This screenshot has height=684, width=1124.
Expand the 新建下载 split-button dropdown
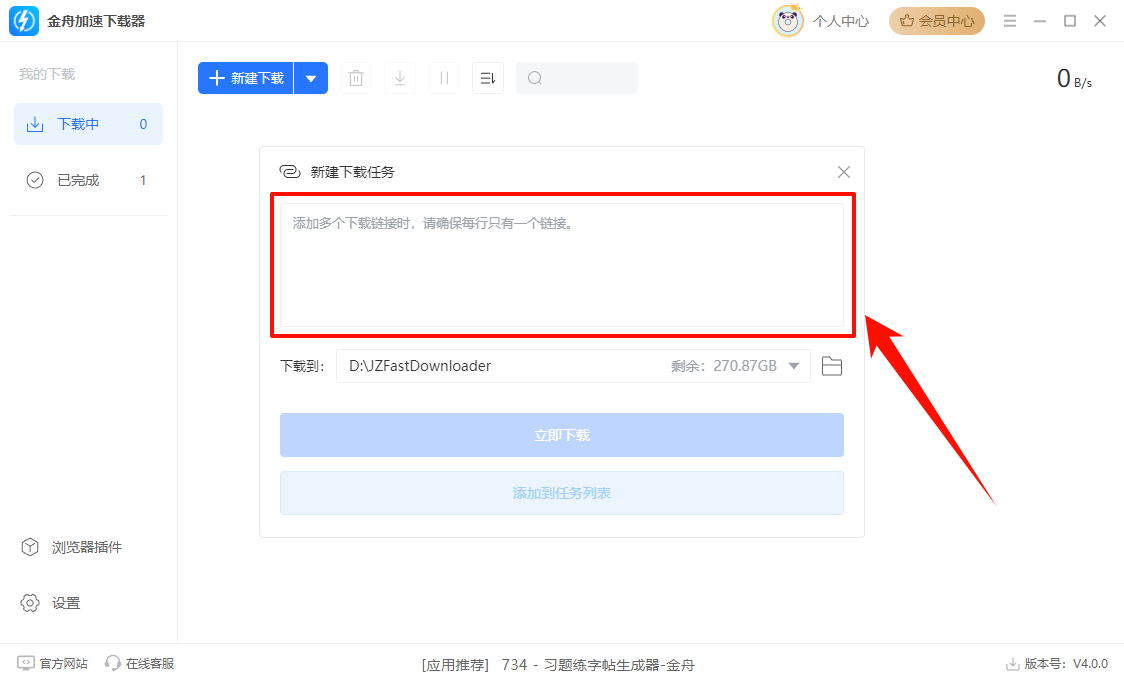pos(311,77)
